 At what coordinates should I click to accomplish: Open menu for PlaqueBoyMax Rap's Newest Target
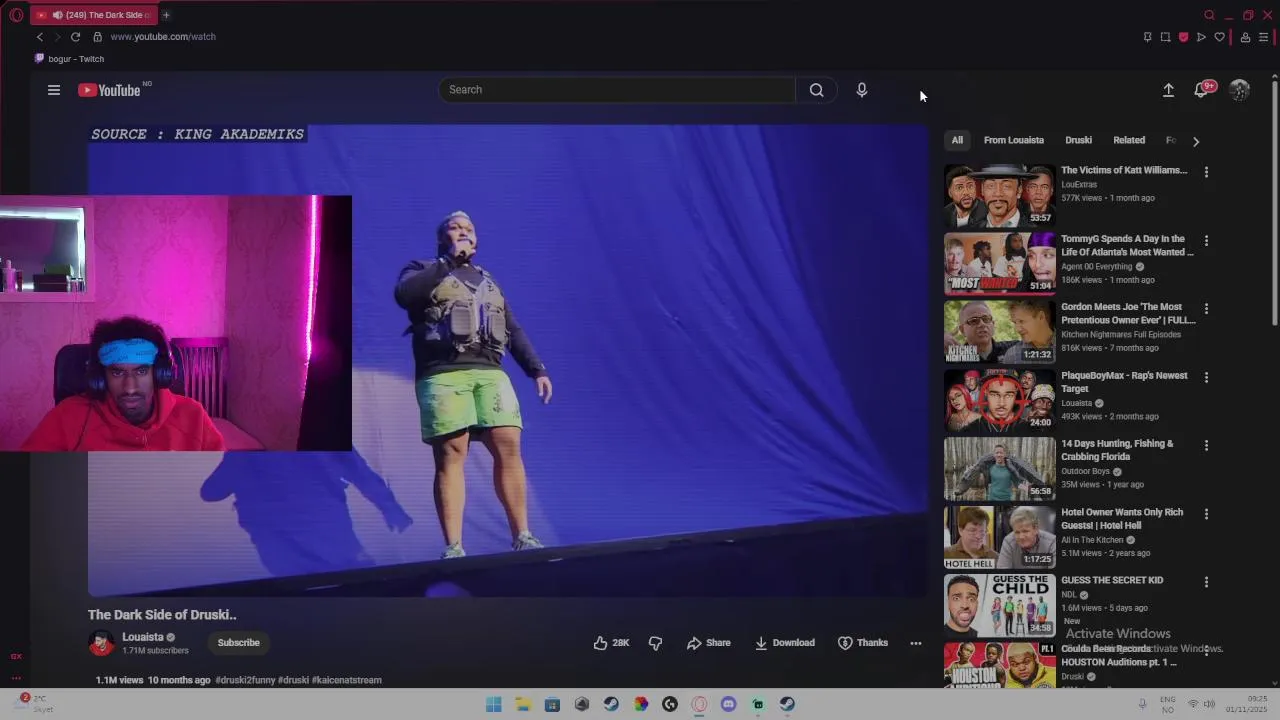(x=1206, y=378)
